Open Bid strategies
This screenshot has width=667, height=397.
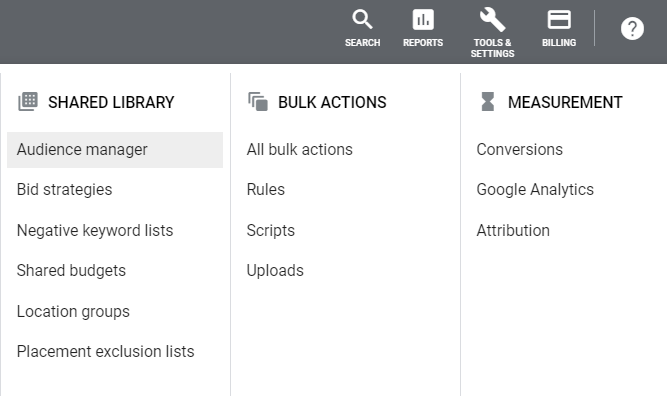click(64, 190)
